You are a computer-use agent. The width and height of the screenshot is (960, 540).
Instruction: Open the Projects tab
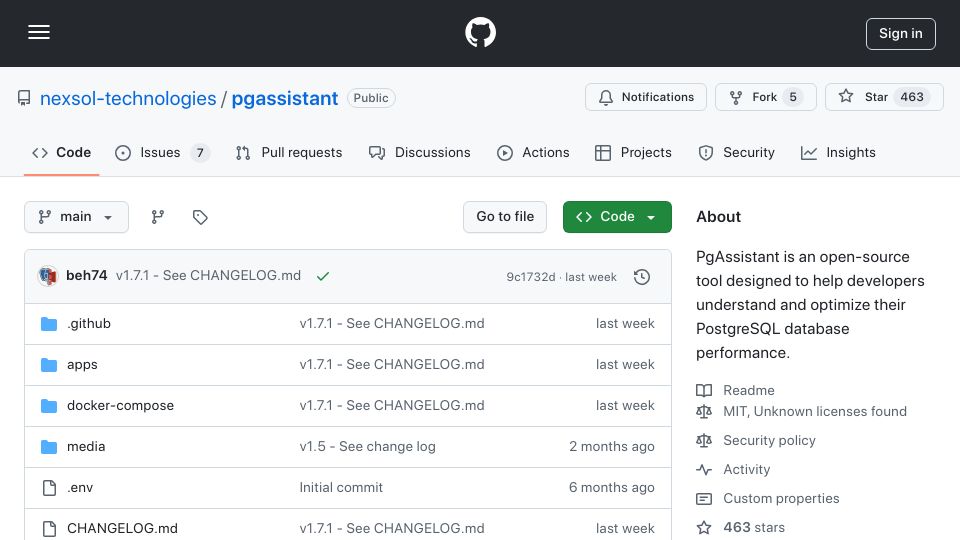[x=633, y=152]
